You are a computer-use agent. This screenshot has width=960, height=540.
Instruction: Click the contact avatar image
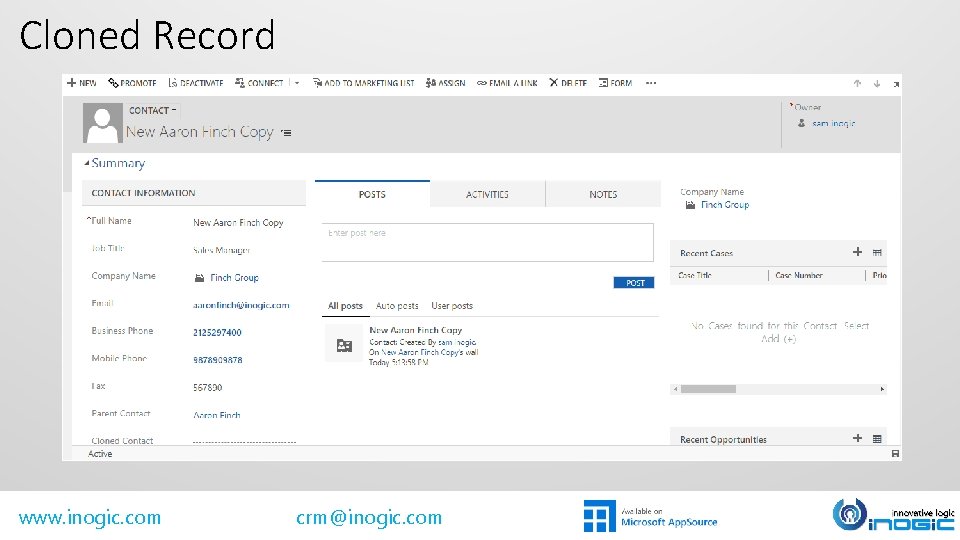[x=102, y=122]
